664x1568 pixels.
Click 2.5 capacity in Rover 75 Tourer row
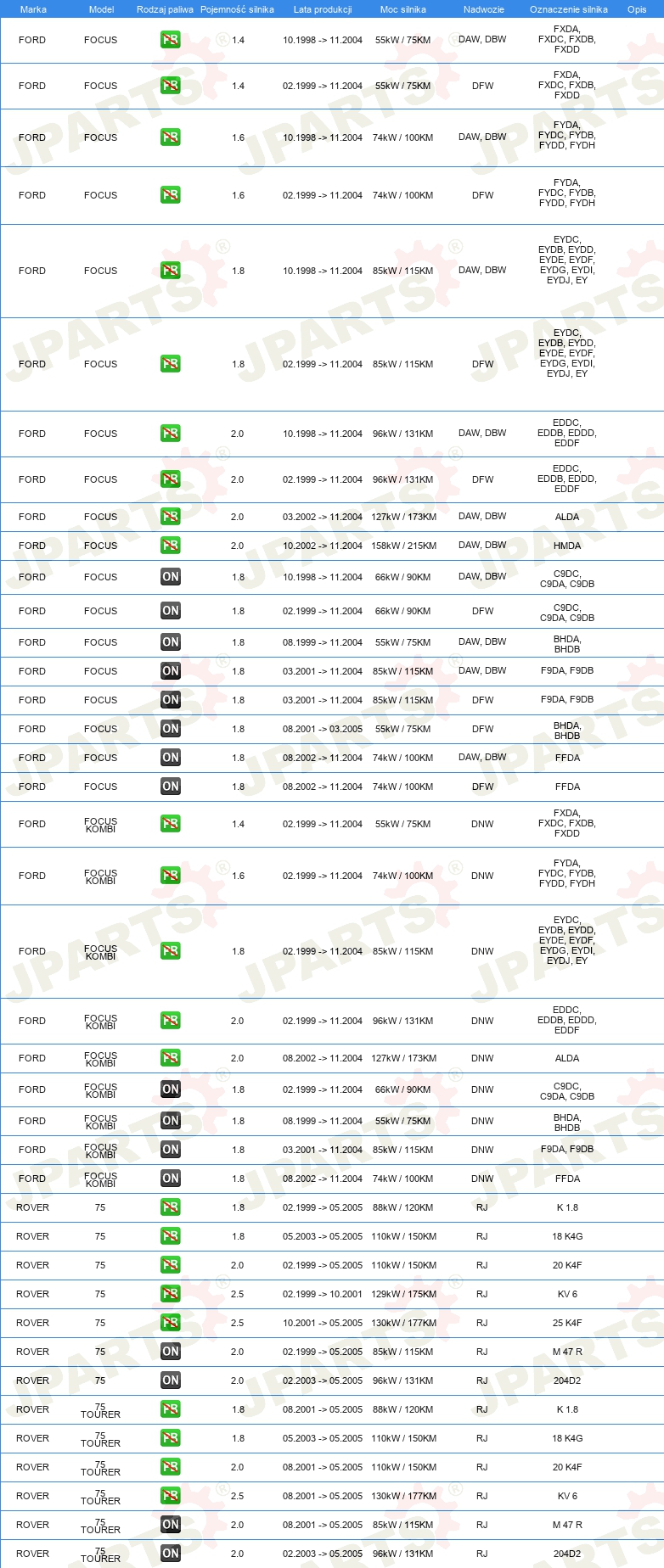(x=237, y=1496)
